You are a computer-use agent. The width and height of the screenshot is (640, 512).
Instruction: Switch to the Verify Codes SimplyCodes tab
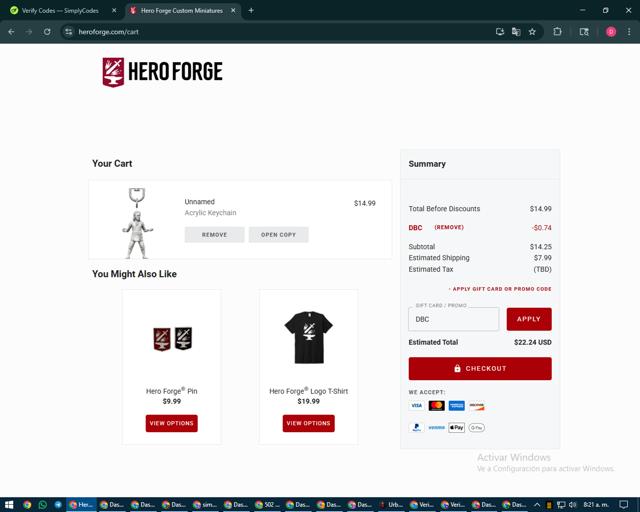60,11
